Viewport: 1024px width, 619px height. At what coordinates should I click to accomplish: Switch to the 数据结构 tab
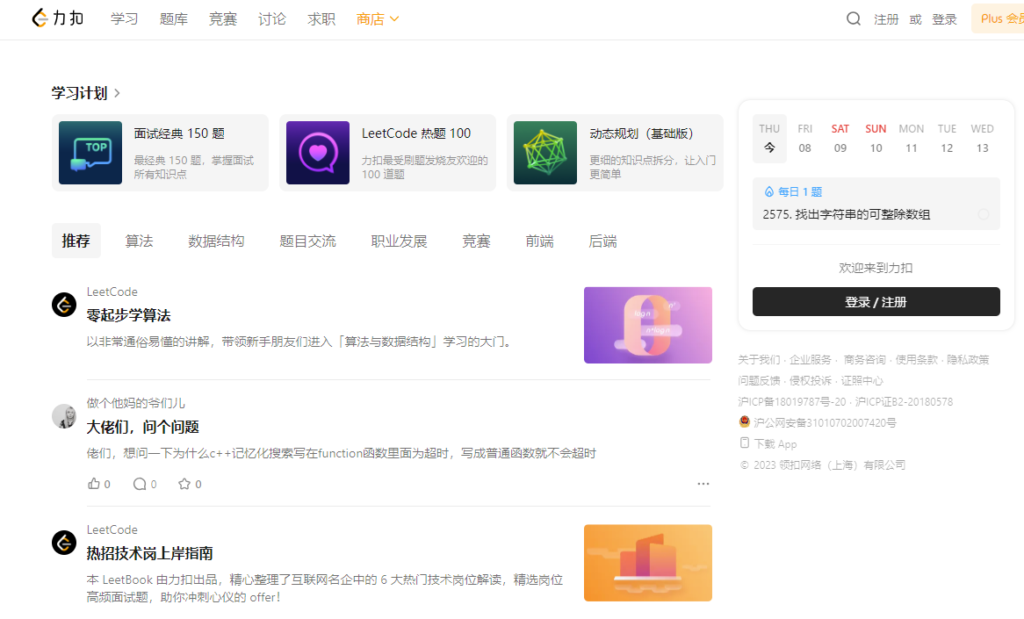pyautogui.click(x=216, y=241)
